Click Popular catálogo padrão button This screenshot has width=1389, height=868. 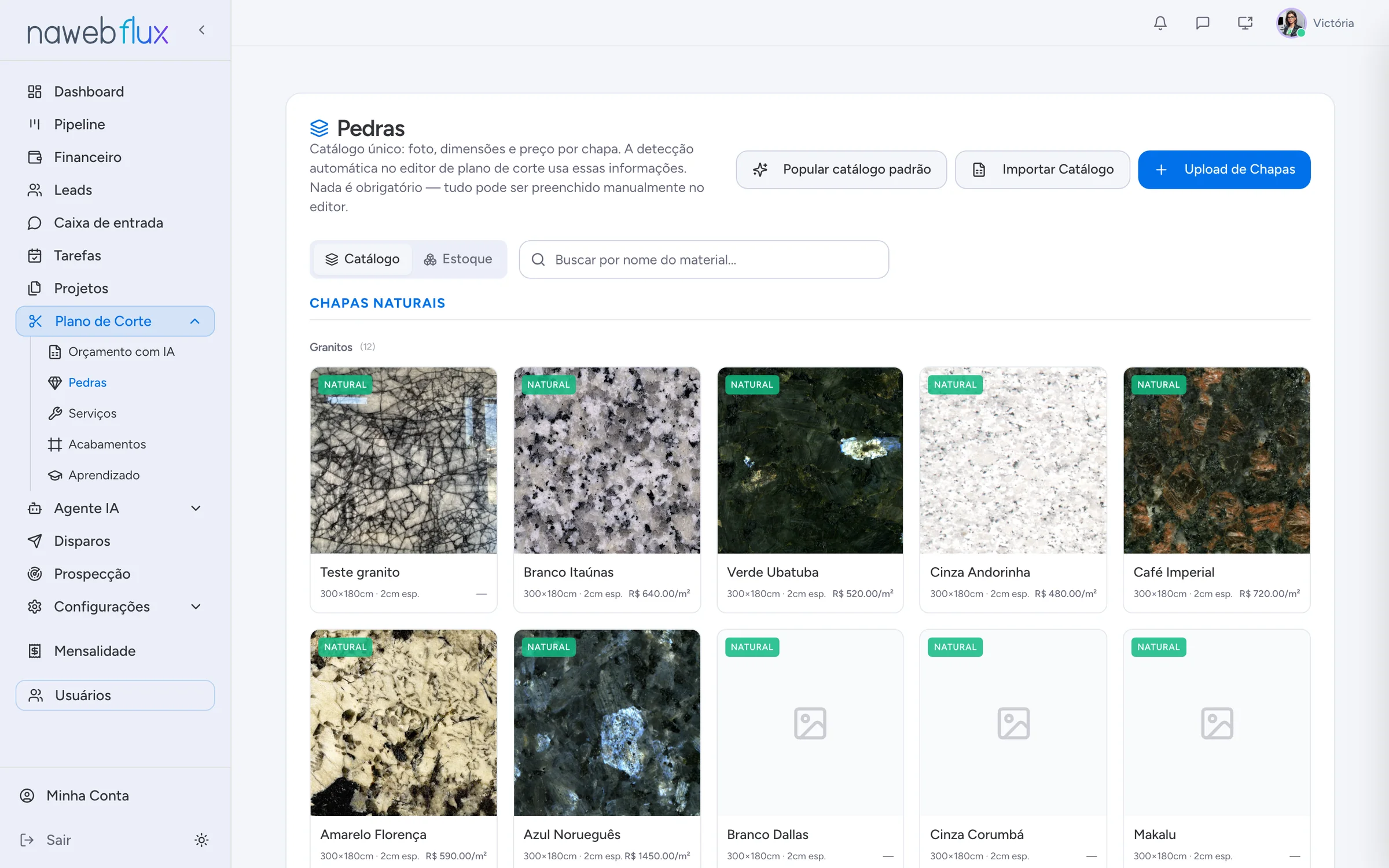pos(841,170)
